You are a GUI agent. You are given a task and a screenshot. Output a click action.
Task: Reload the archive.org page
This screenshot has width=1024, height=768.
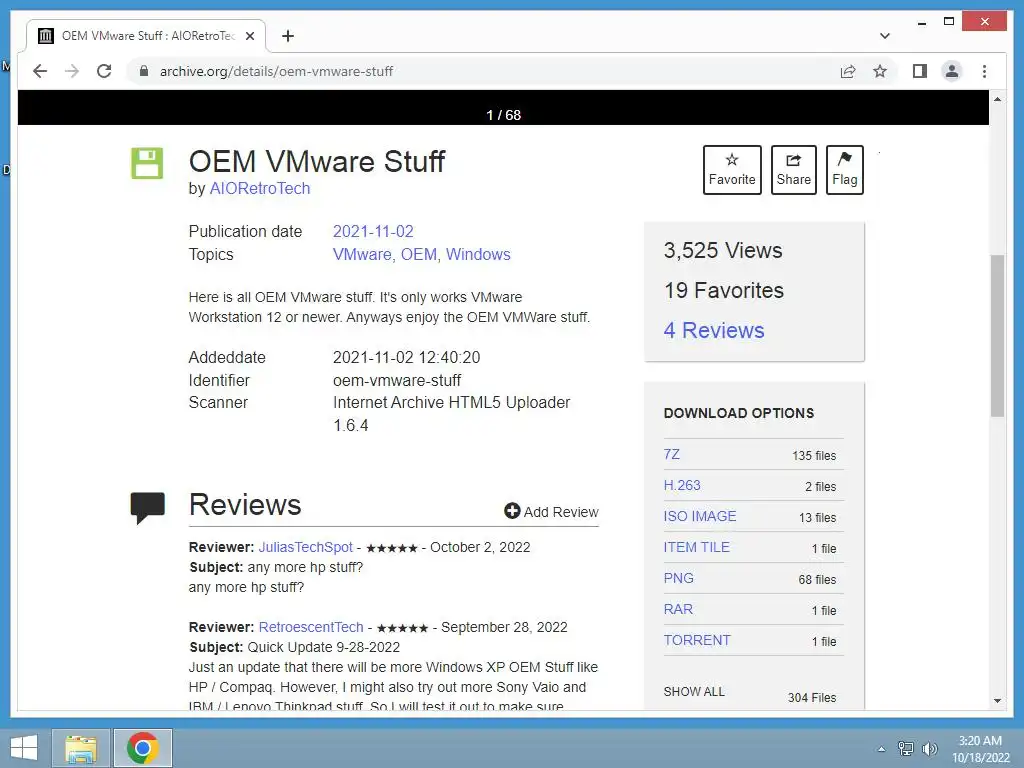[x=104, y=71]
